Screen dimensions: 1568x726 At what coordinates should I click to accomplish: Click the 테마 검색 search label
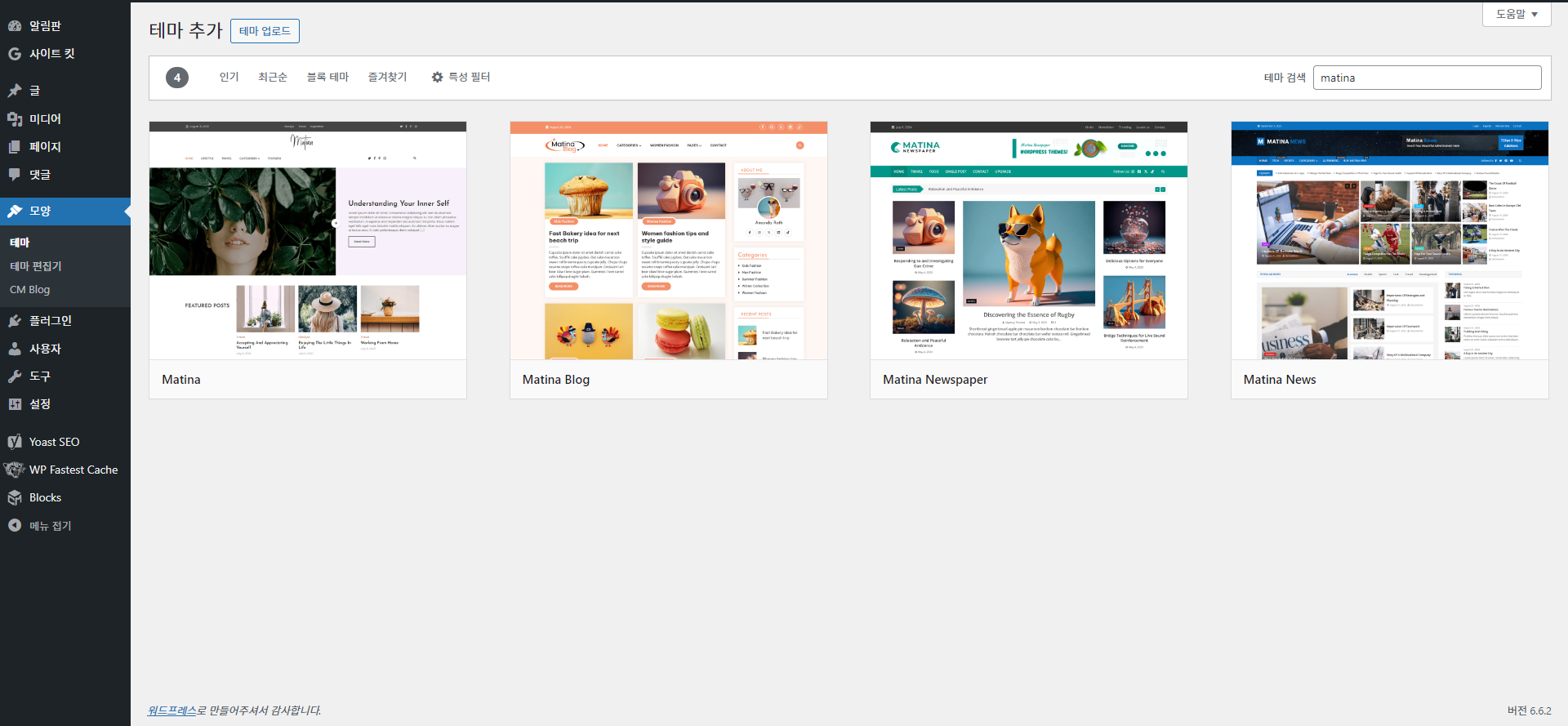pyautogui.click(x=1285, y=78)
